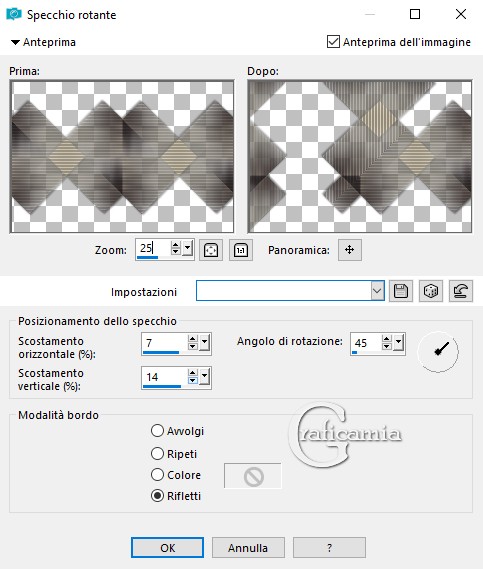Reset settings to default arrow icon
The image size is (483, 569).
[461, 291]
